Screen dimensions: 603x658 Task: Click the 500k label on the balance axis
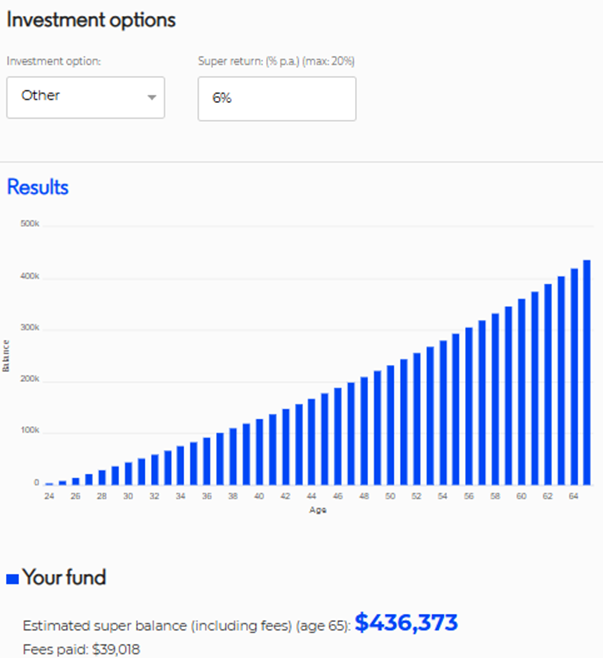pos(29,223)
